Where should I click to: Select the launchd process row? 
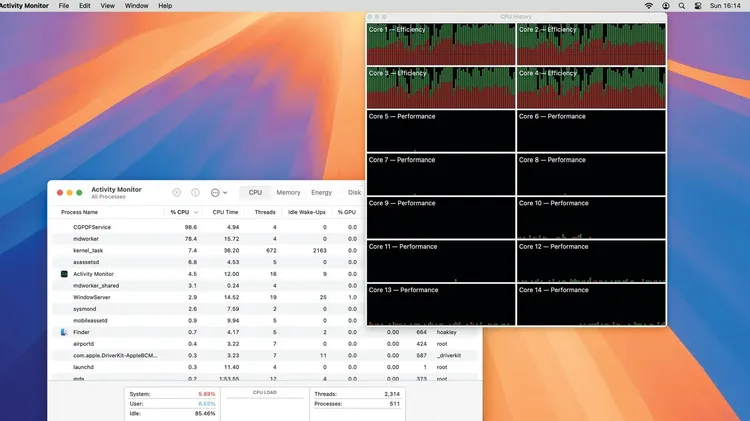coord(265,367)
